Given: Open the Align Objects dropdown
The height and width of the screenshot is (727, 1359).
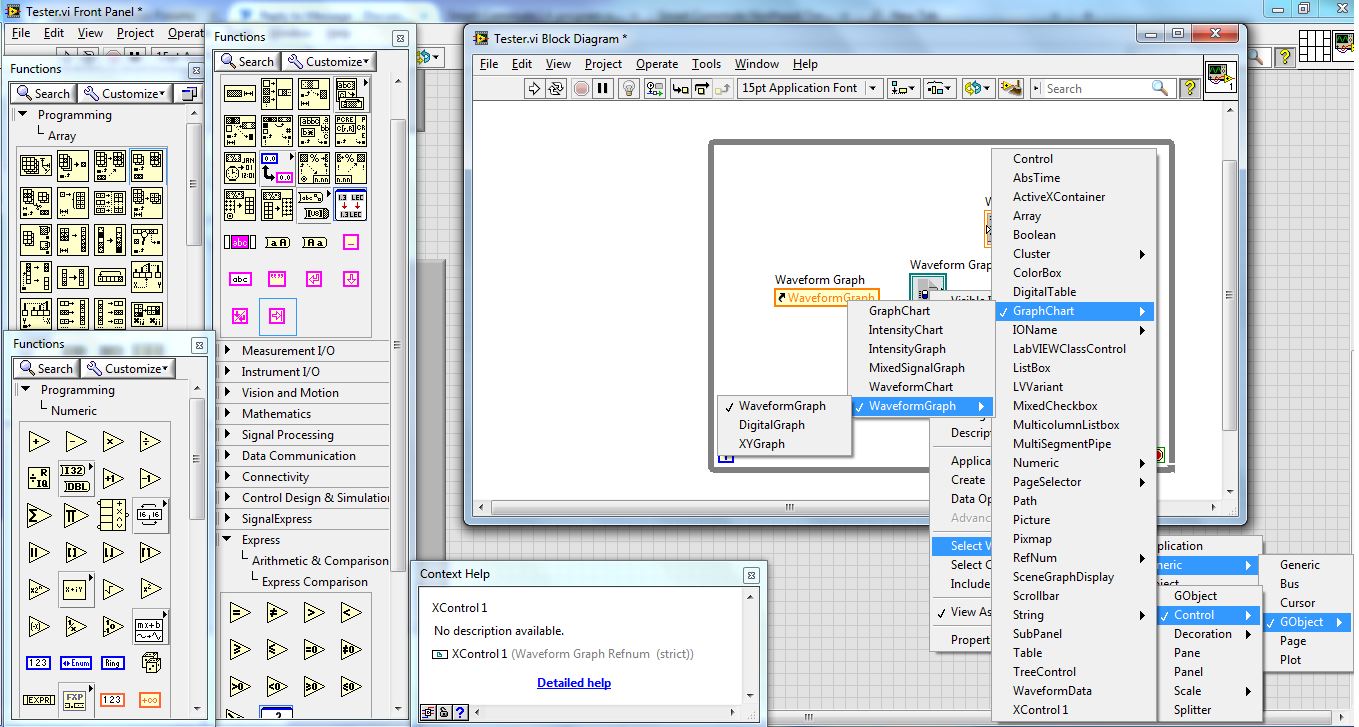Looking at the screenshot, I should [904, 88].
